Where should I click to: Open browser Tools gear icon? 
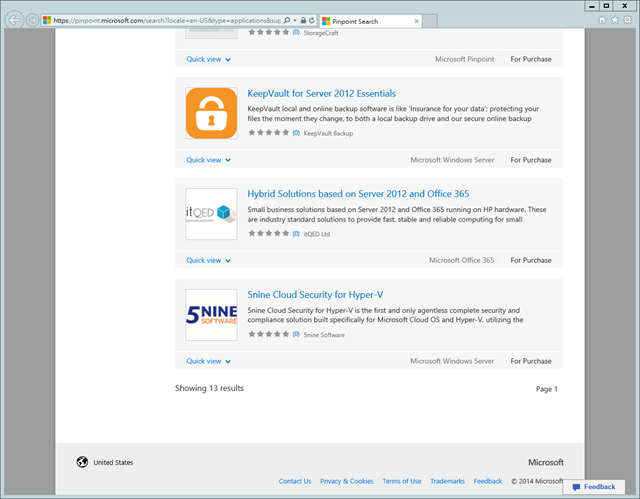(x=627, y=20)
